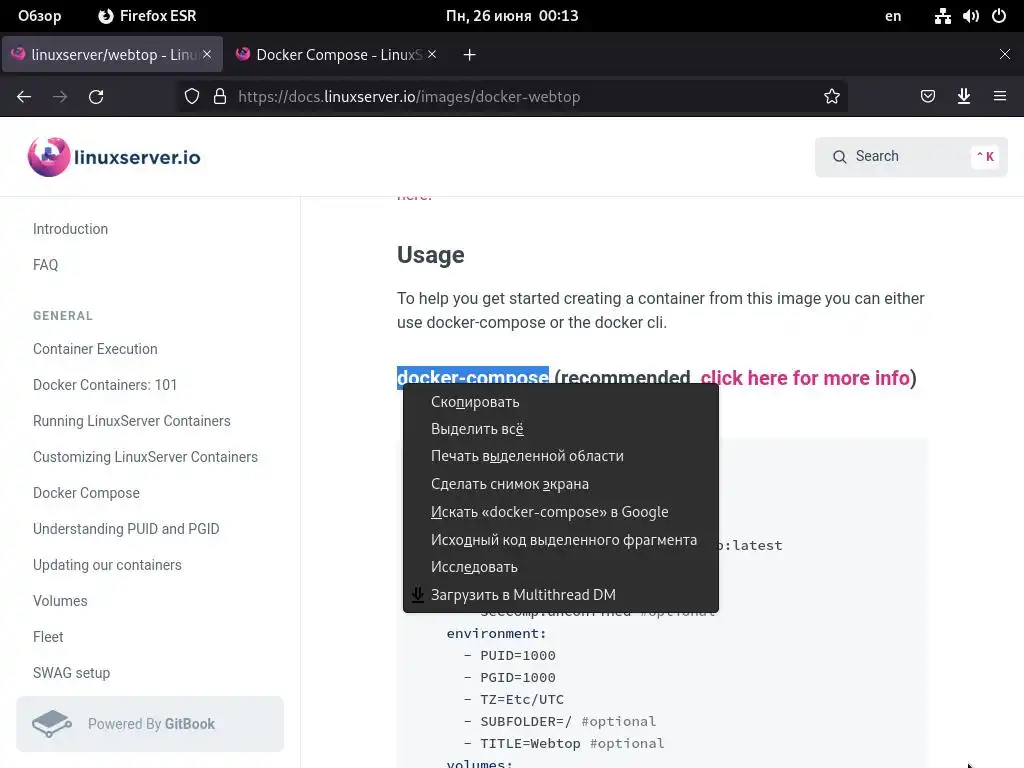The width and height of the screenshot is (1024, 768).
Task: Go back using the back arrow
Action: click(24, 97)
